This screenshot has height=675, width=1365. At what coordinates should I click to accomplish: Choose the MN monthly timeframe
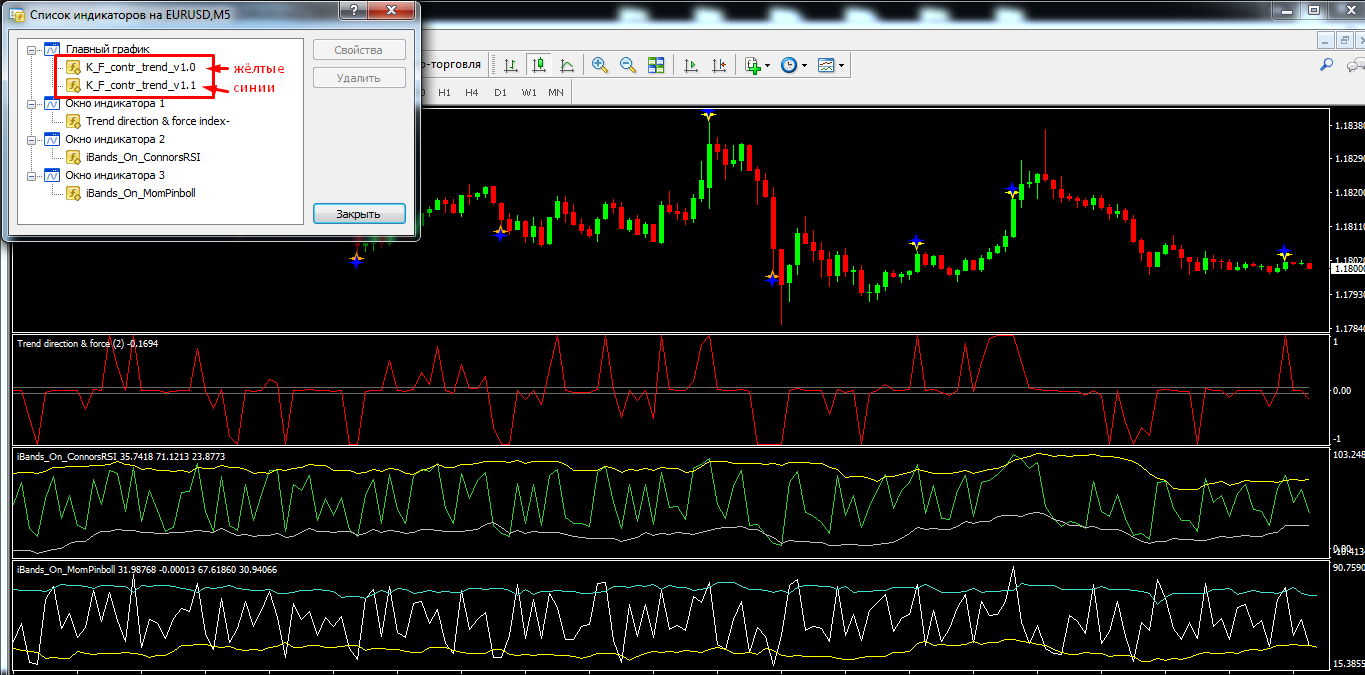[x=556, y=92]
